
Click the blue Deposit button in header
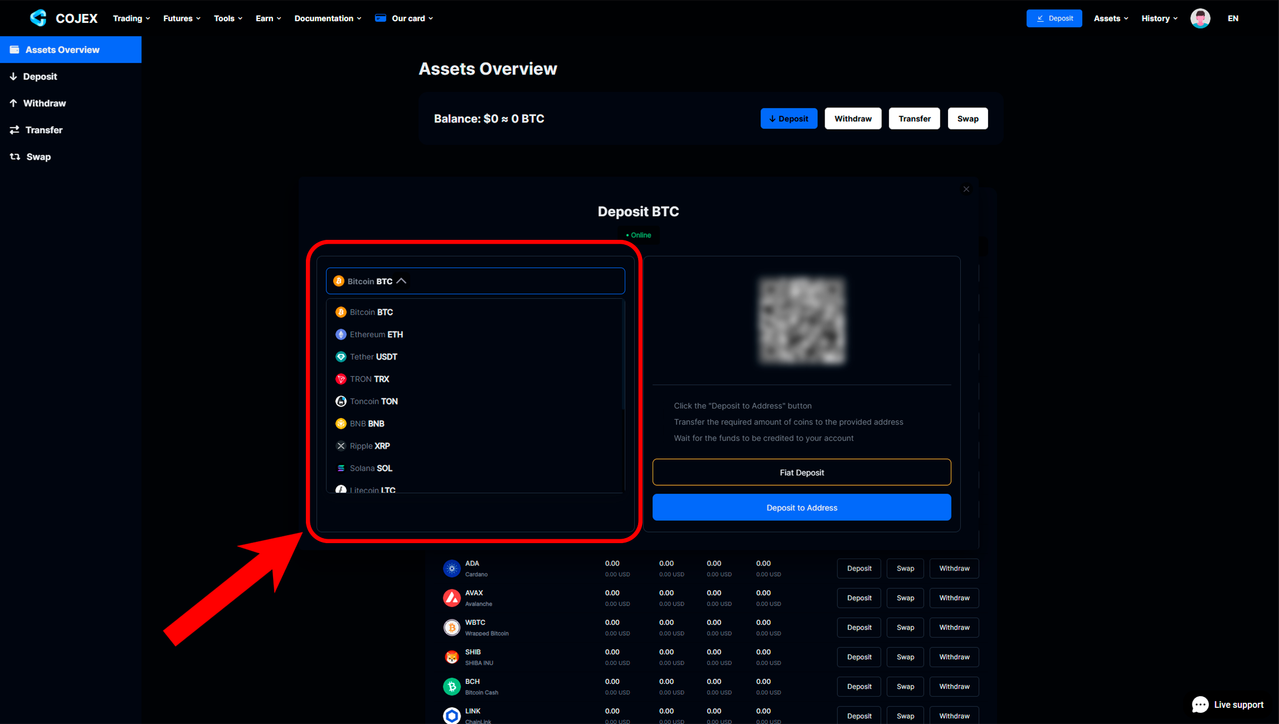[1054, 18]
